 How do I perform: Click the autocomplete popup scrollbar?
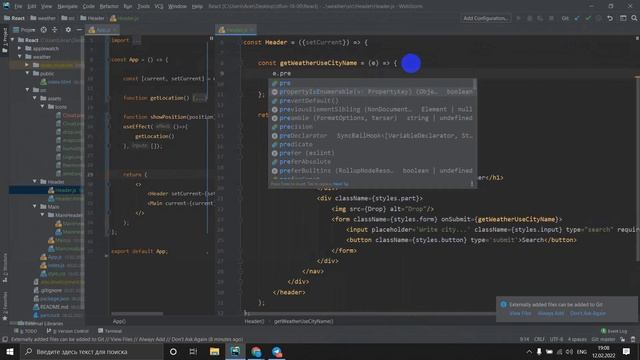(x=474, y=84)
